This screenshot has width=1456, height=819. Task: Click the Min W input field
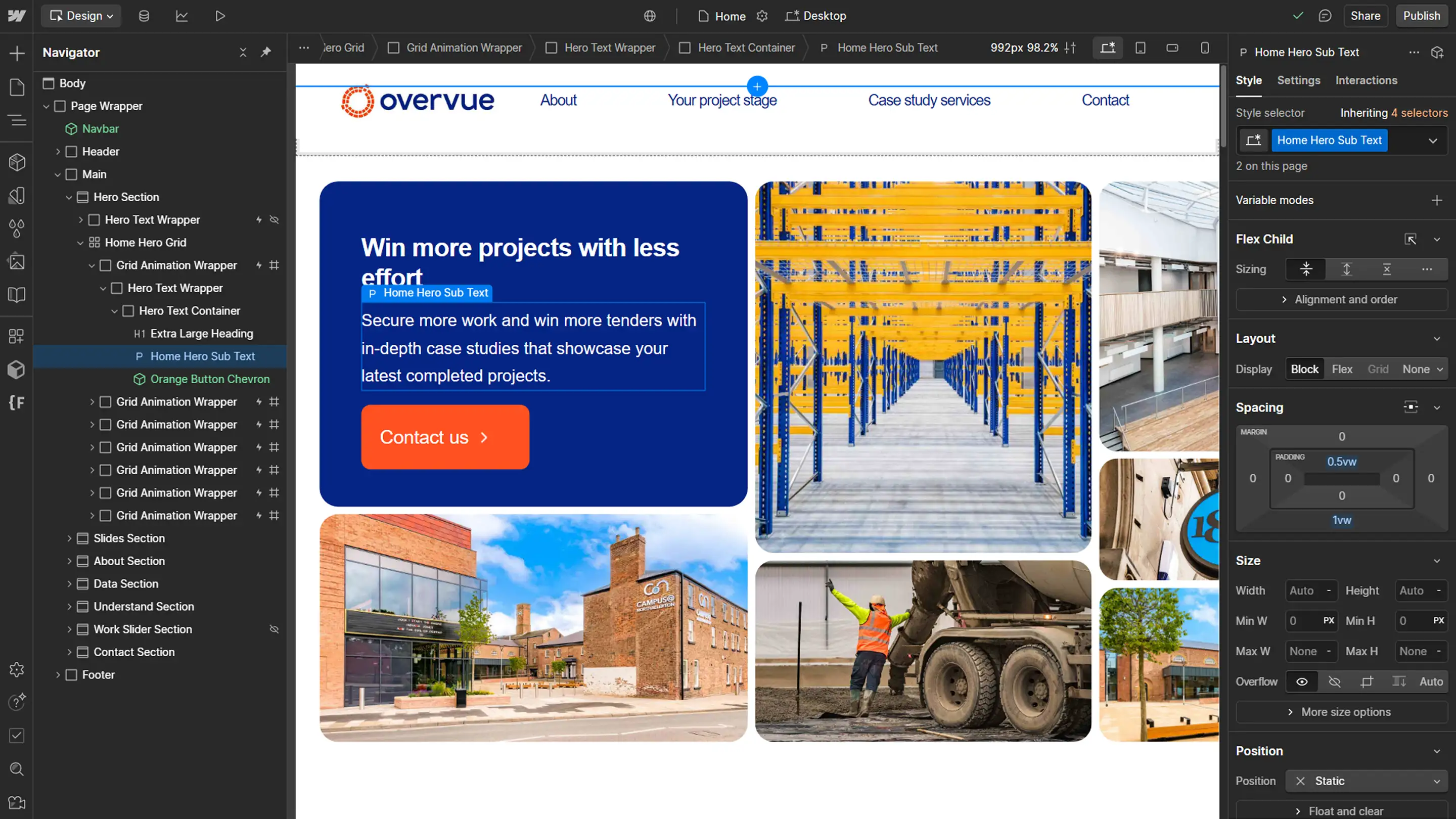1302,621
